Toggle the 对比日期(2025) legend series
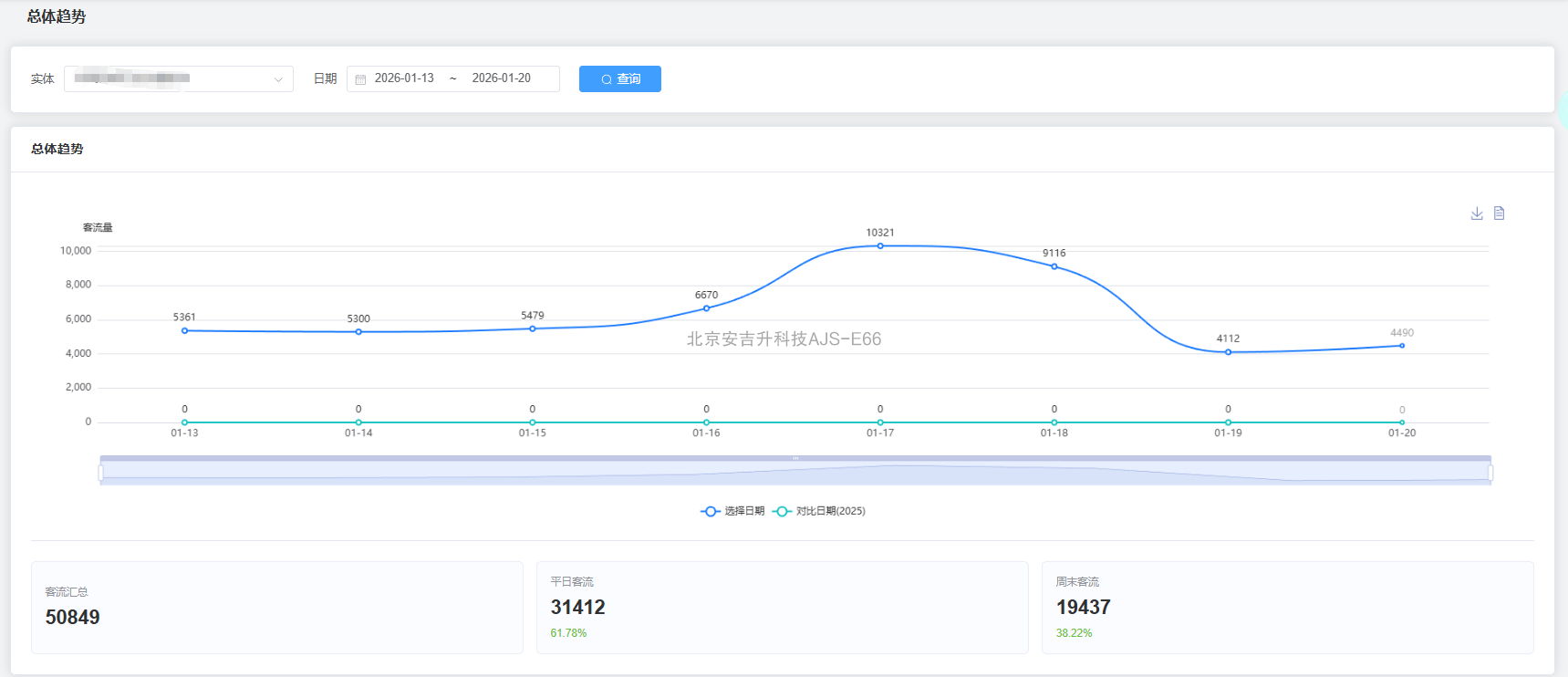This screenshot has width=1568, height=677. (819, 511)
